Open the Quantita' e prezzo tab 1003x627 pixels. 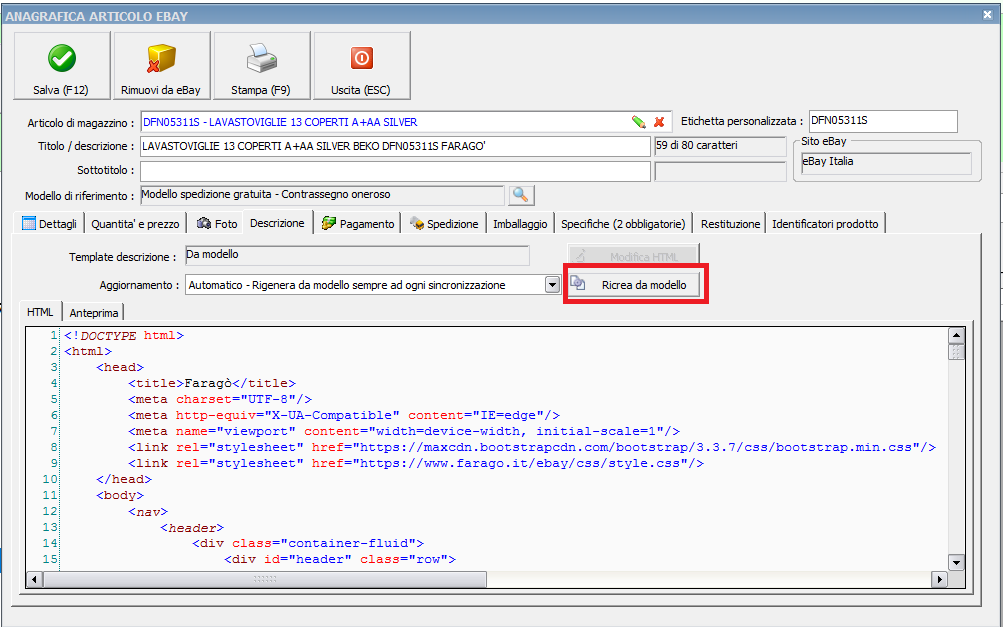(x=136, y=224)
